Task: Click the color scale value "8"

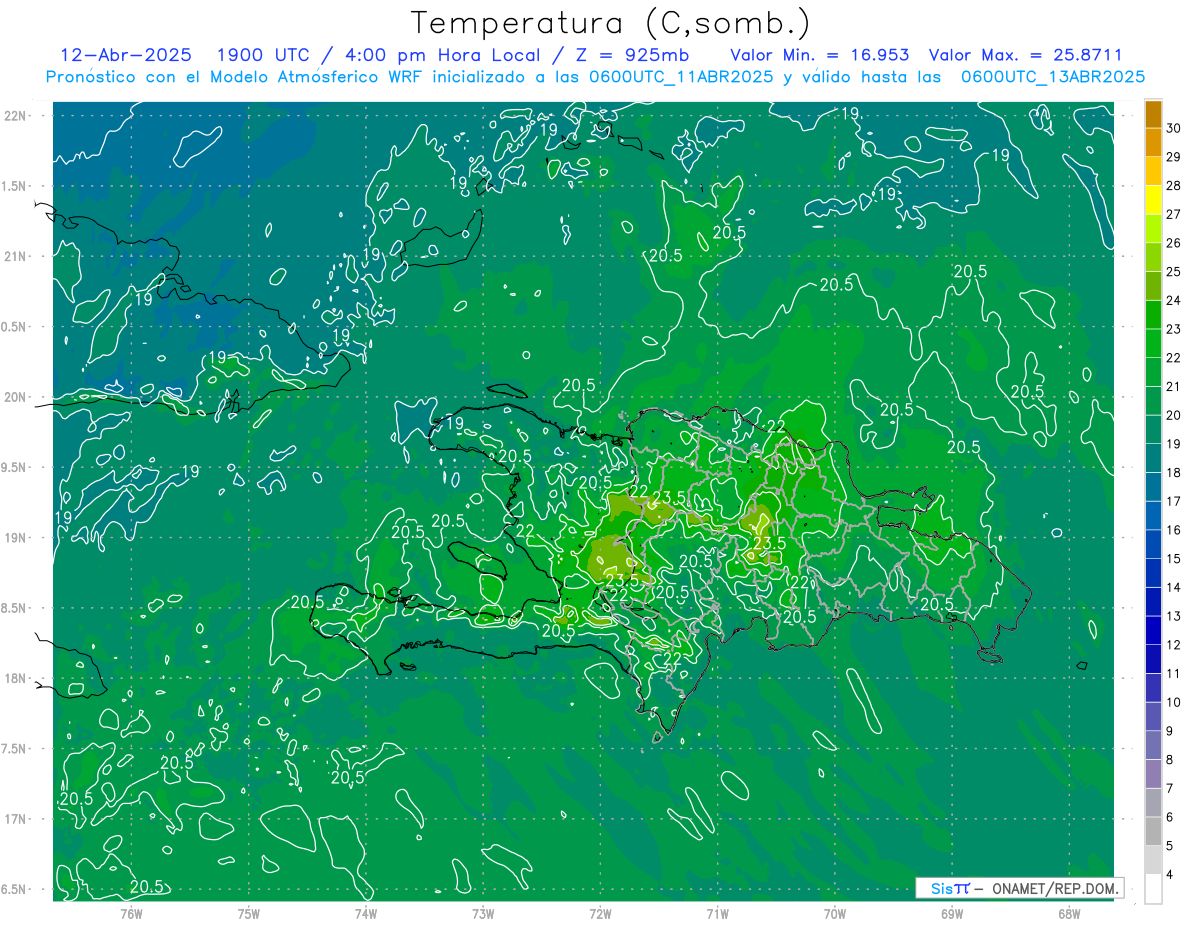Action: point(1171,760)
